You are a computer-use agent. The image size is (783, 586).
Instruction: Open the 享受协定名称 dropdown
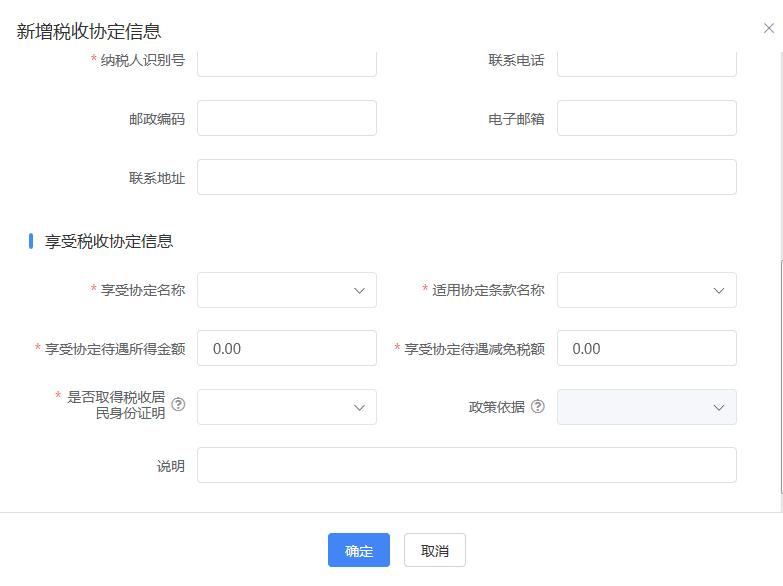(286, 290)
